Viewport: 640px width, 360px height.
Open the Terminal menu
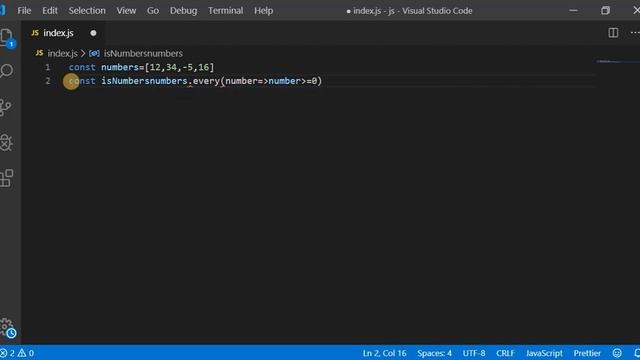(x=225, y=11)
